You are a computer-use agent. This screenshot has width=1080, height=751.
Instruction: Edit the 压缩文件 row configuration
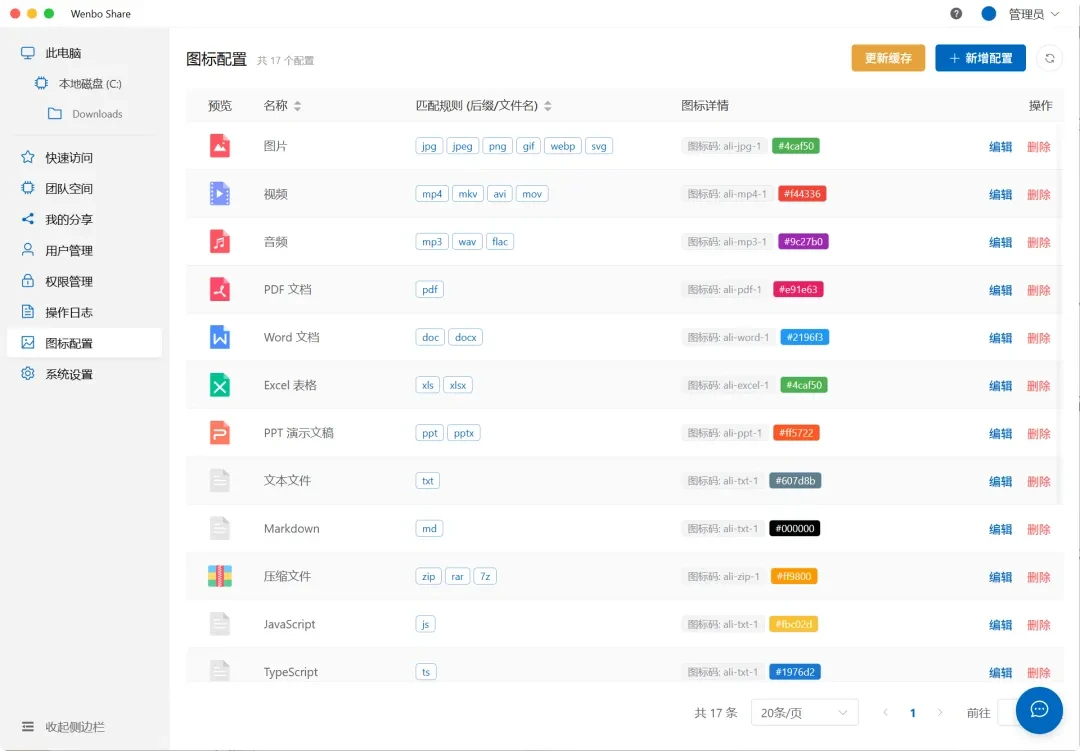click(x=1000, y=577)
